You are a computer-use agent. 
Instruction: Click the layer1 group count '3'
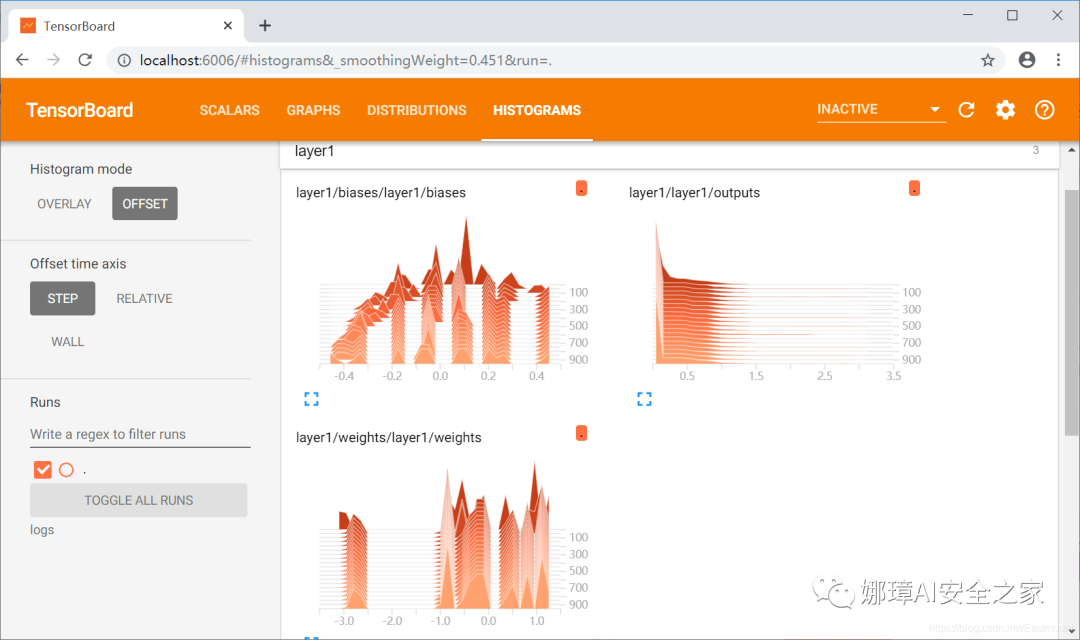(1035, 150)
